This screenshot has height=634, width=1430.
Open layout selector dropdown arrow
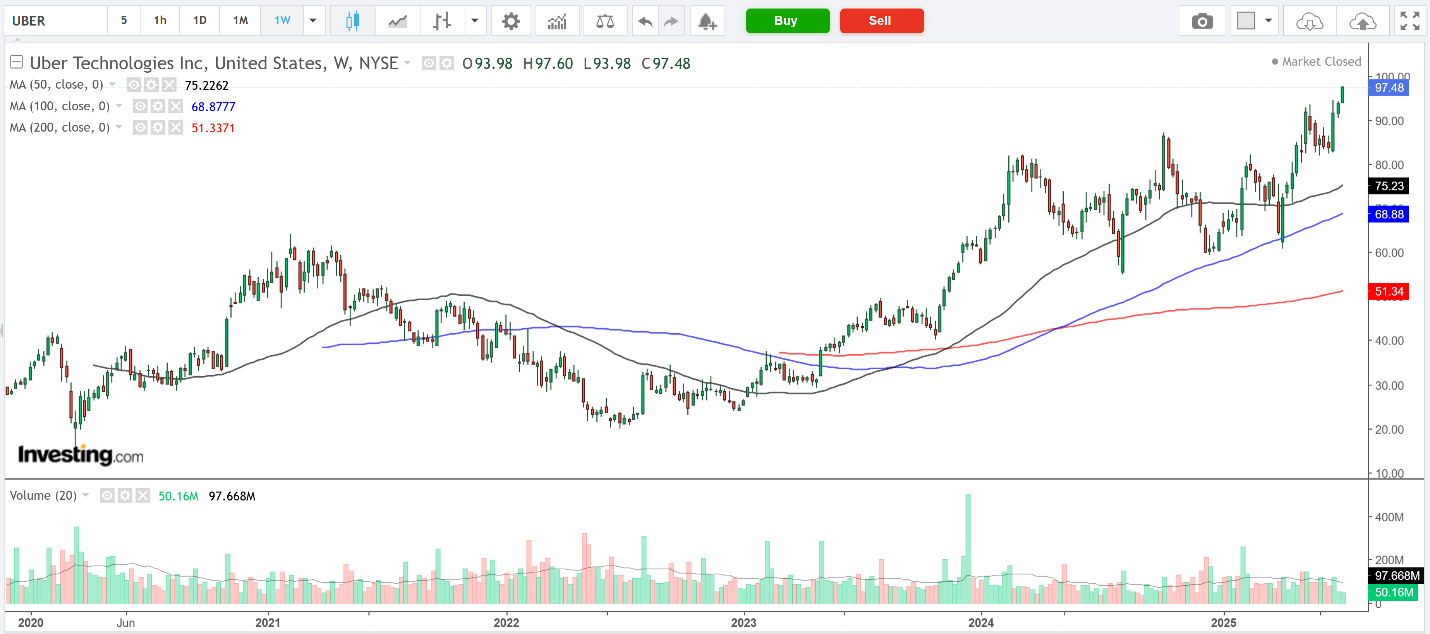[1269, 20]
